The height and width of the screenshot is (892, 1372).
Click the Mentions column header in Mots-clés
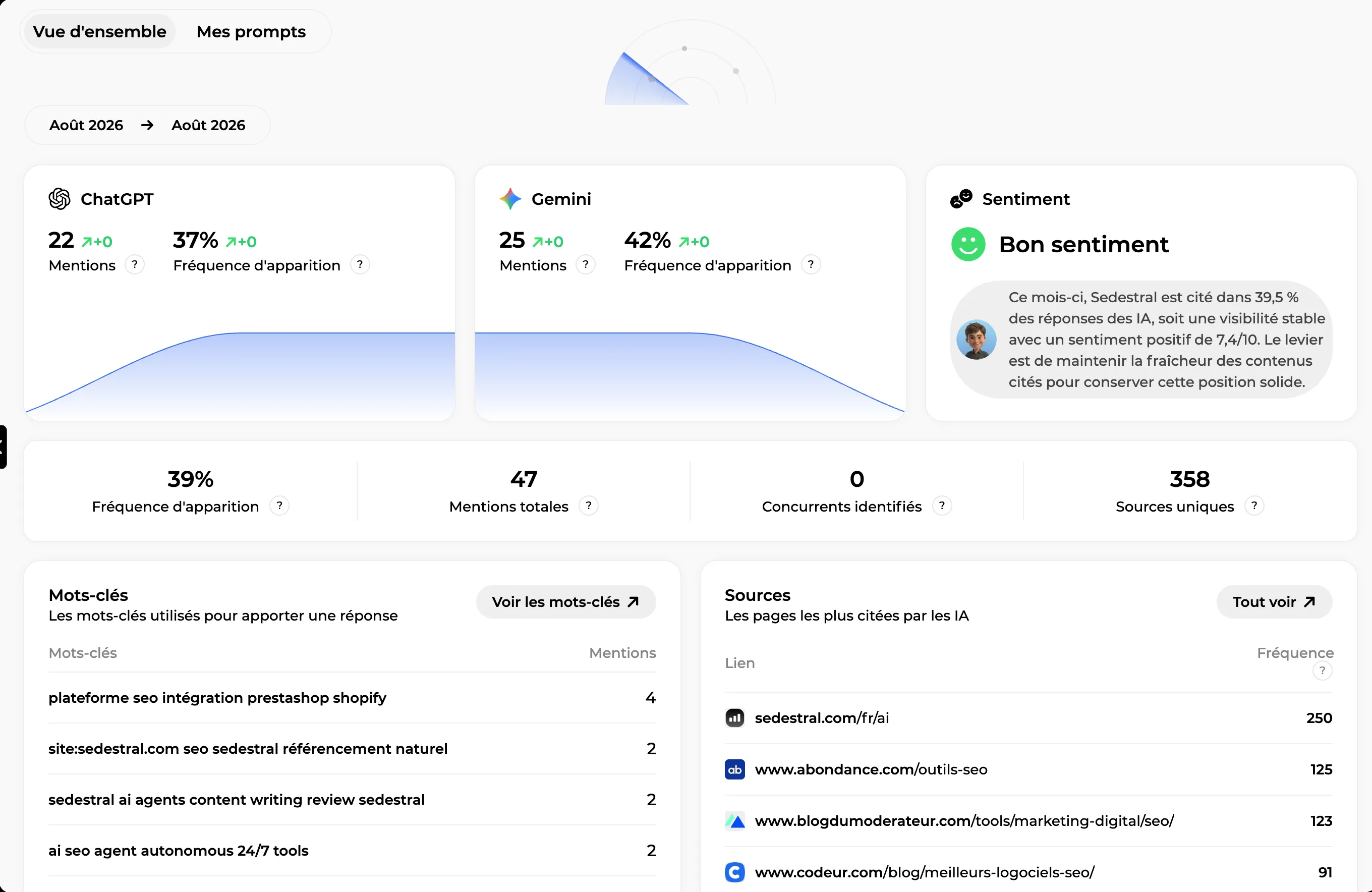[x=622, y=653]
